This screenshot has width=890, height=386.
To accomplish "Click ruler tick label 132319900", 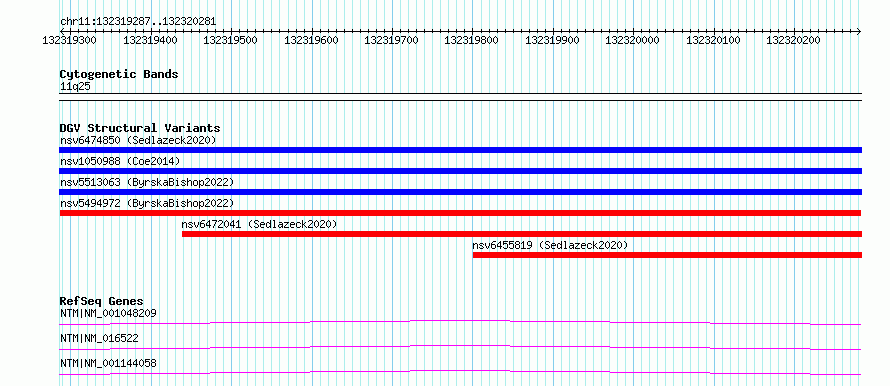I will [553, 40].
